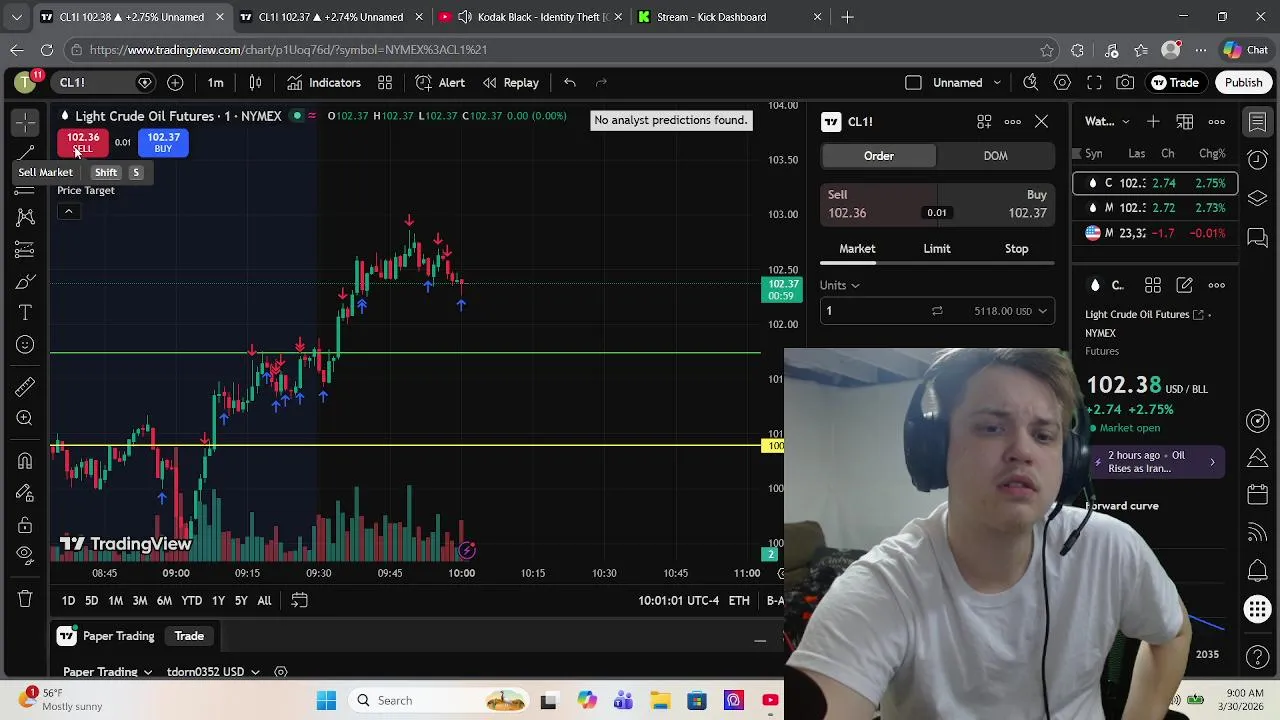The image size is (1280, 720).
Task: Toggle Stay in Drawing Mode pencil-lock
Action: click(25, 493)
